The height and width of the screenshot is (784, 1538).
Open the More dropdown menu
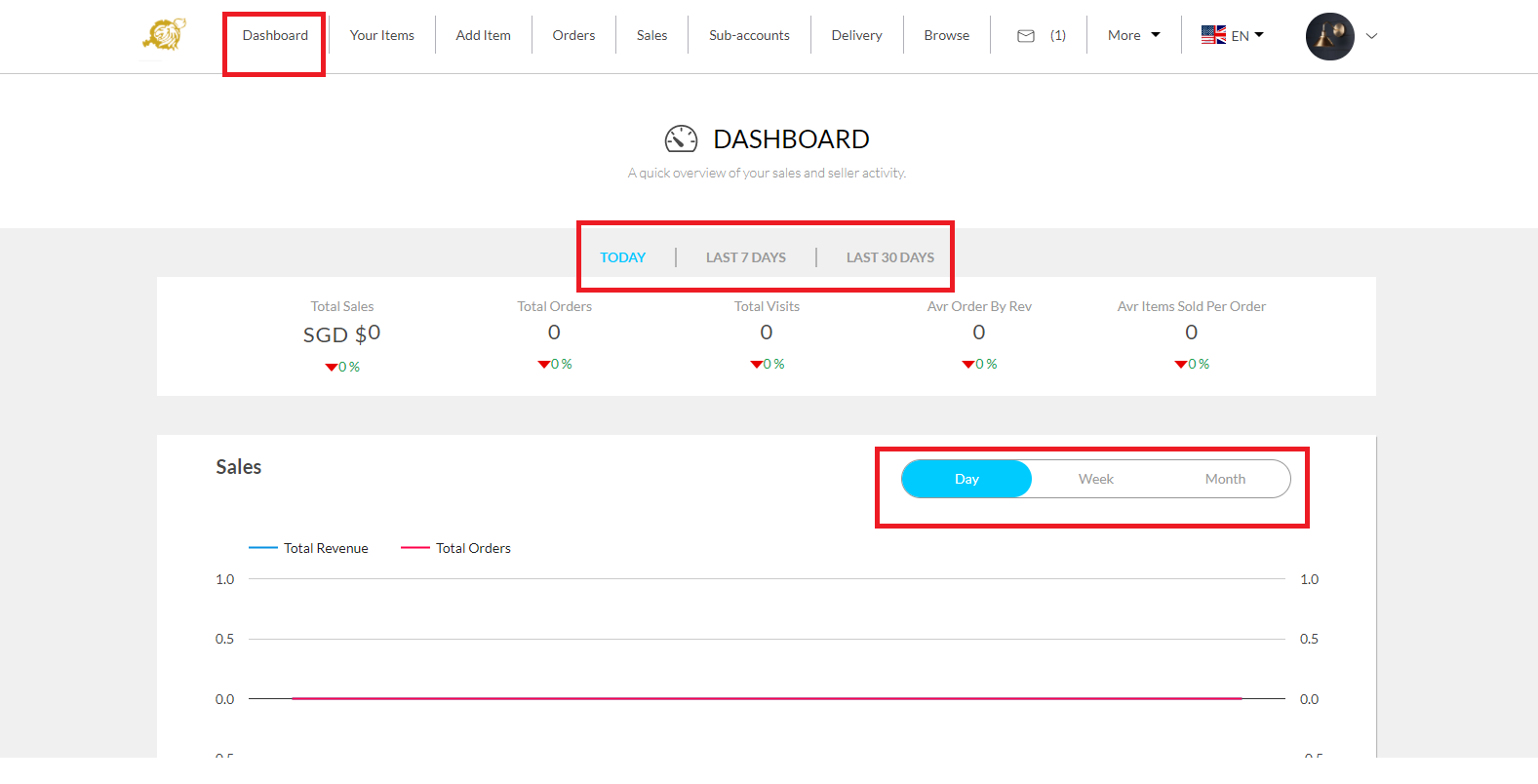[x=1134, y=35]
